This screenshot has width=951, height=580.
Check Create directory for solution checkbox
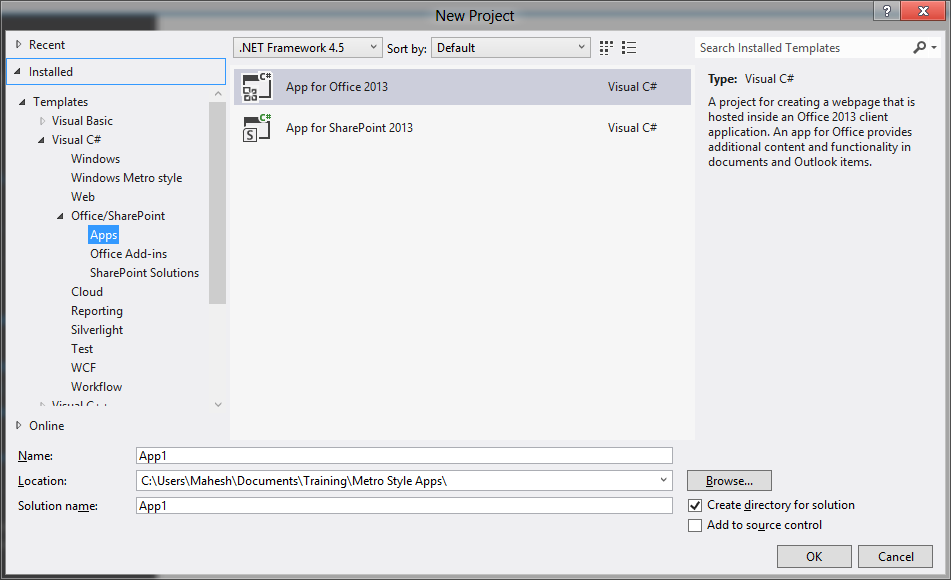pyautogui.click(x=695, y=505)
